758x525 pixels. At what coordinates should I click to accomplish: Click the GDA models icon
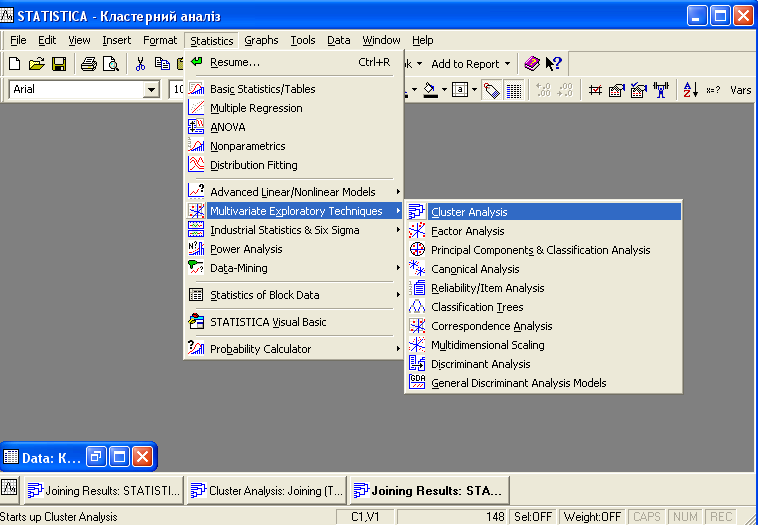tap(417, 382)
